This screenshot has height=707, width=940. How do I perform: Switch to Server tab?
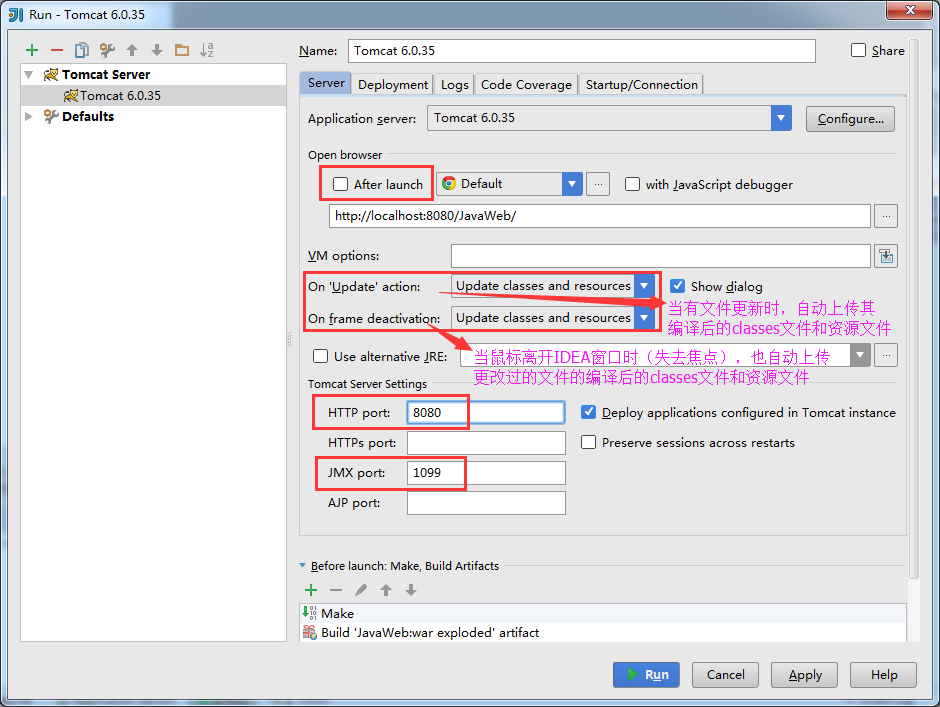pos(326,83)
